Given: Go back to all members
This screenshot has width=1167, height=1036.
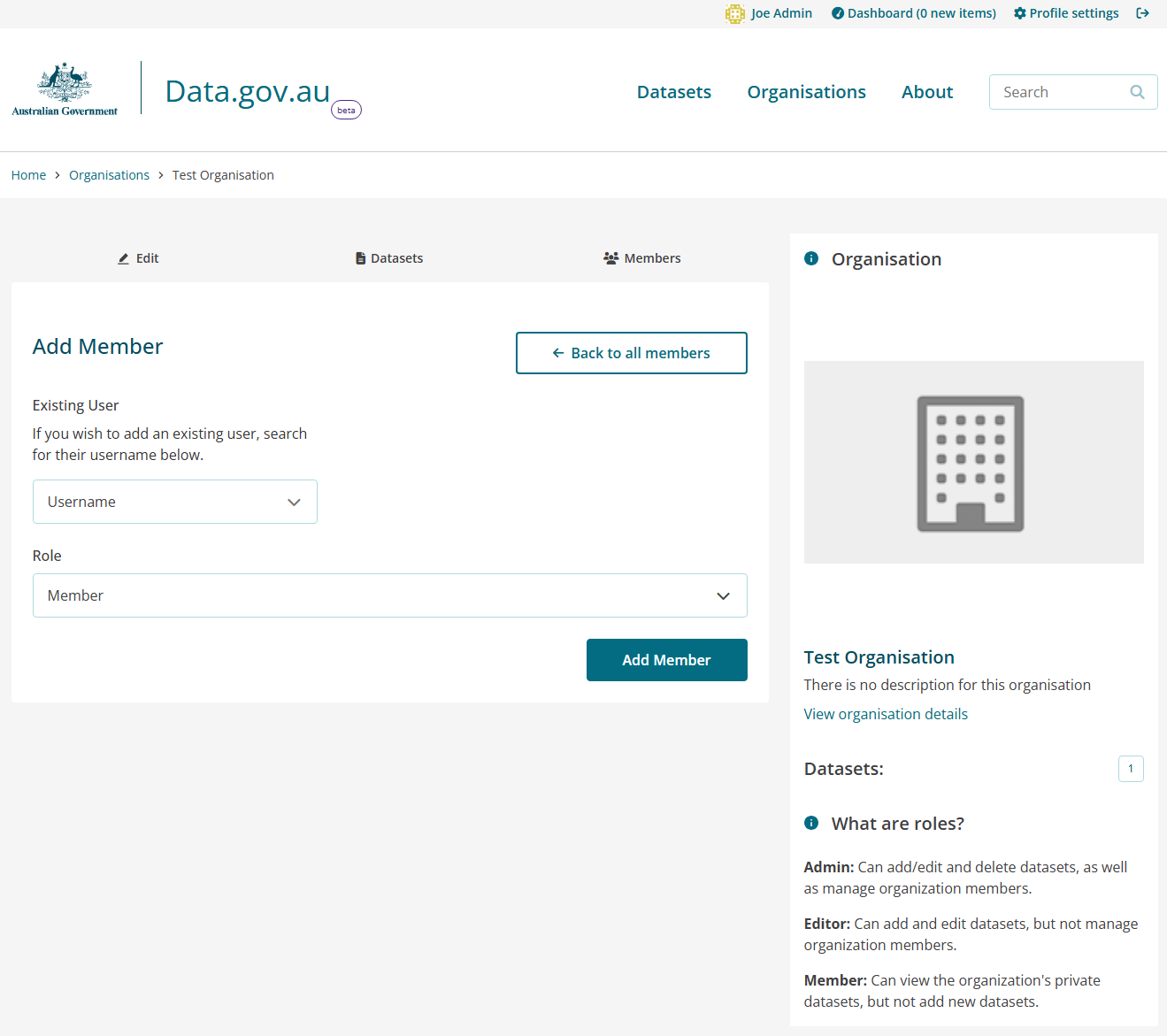Looking at the screenshot, I should (x=631, y=353).
